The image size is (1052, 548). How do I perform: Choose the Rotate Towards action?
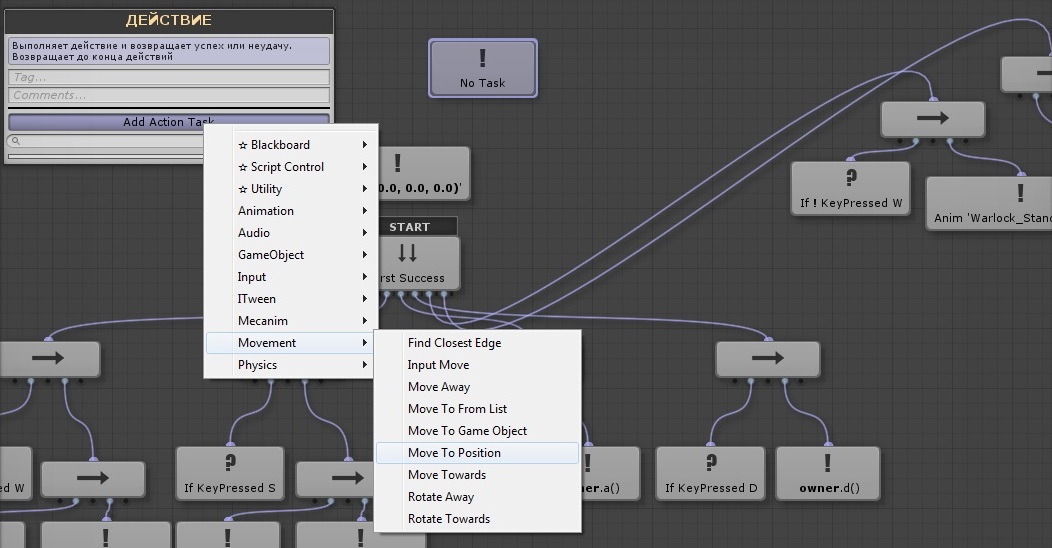(477, 518)
